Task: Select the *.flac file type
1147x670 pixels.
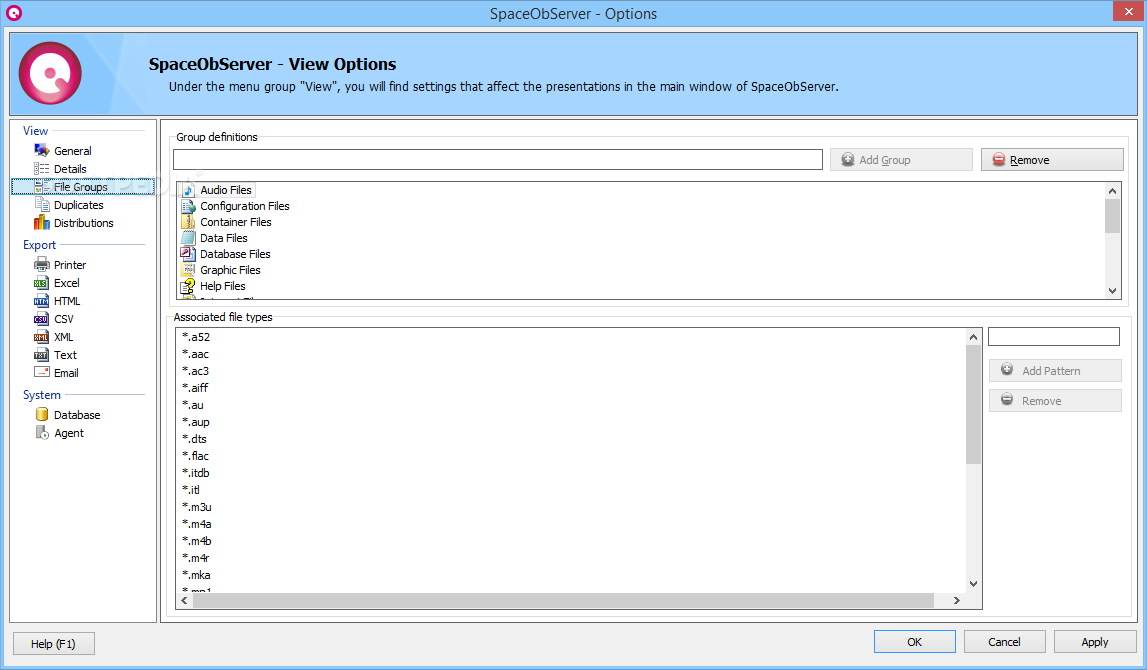Action: 195,456
